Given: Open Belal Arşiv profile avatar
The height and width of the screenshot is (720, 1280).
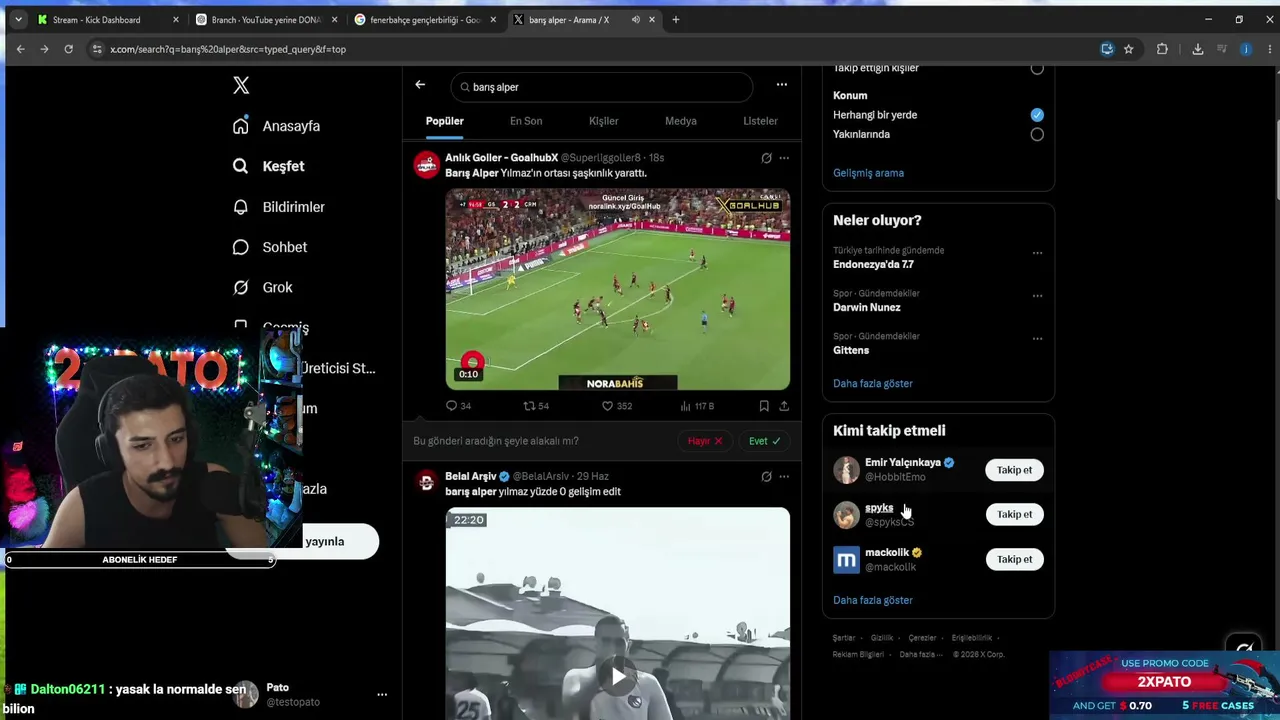Looking at the screenshot, I should (427, 483).
